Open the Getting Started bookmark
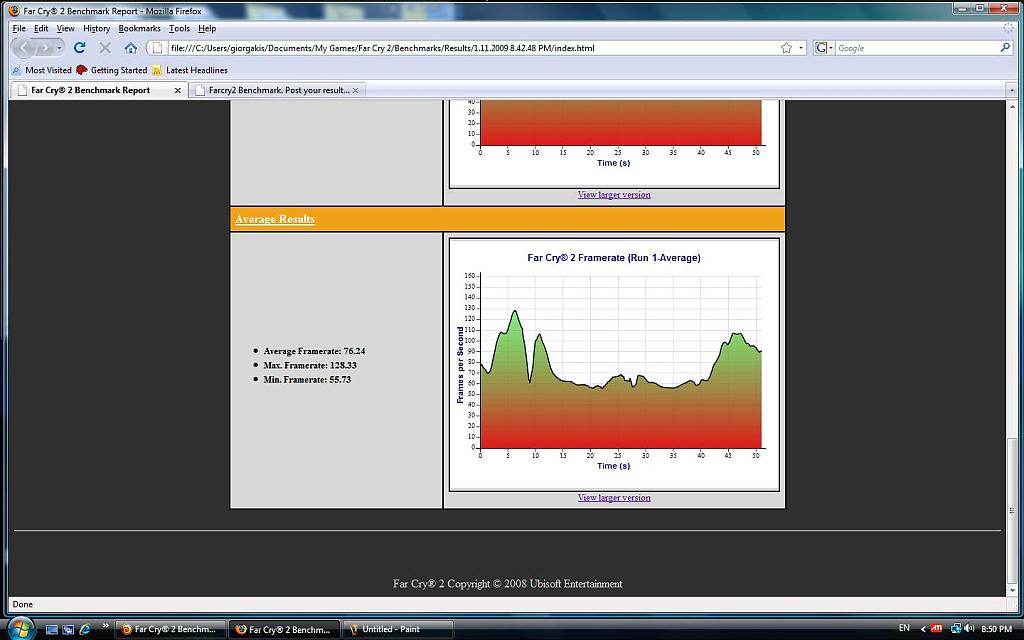 [x=112, y=70]
